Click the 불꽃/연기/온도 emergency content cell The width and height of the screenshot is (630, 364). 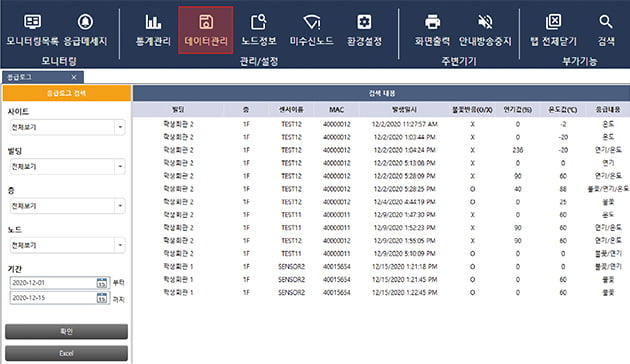pyautogui.click(x=608, y=189)
